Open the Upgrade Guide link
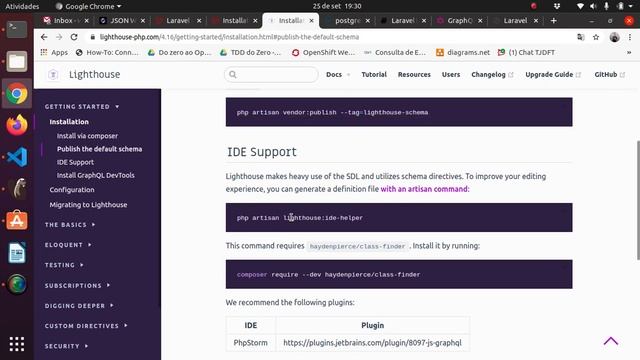 [553, 74]
